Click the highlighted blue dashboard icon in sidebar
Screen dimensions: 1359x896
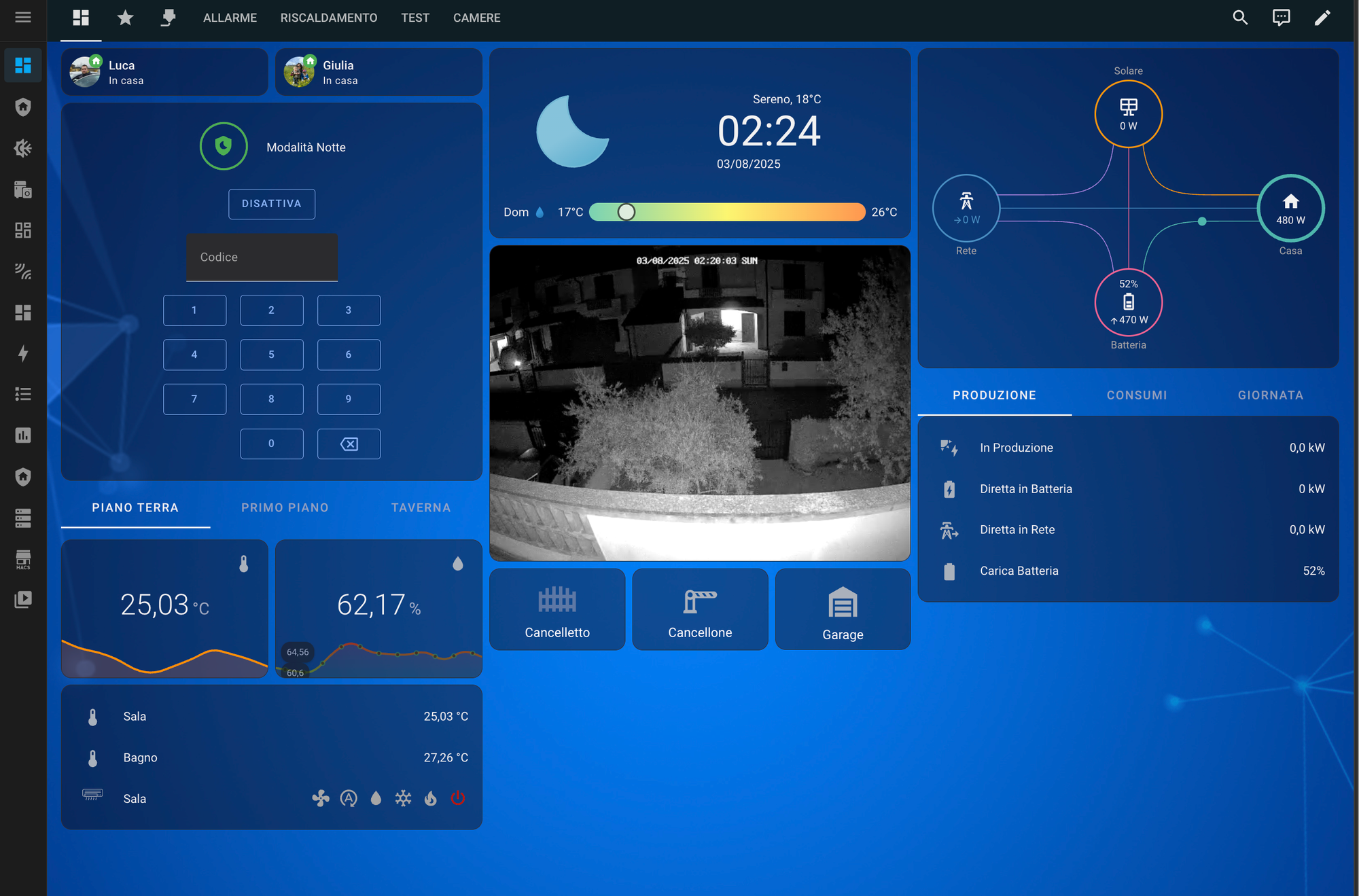tap(23, 65)
